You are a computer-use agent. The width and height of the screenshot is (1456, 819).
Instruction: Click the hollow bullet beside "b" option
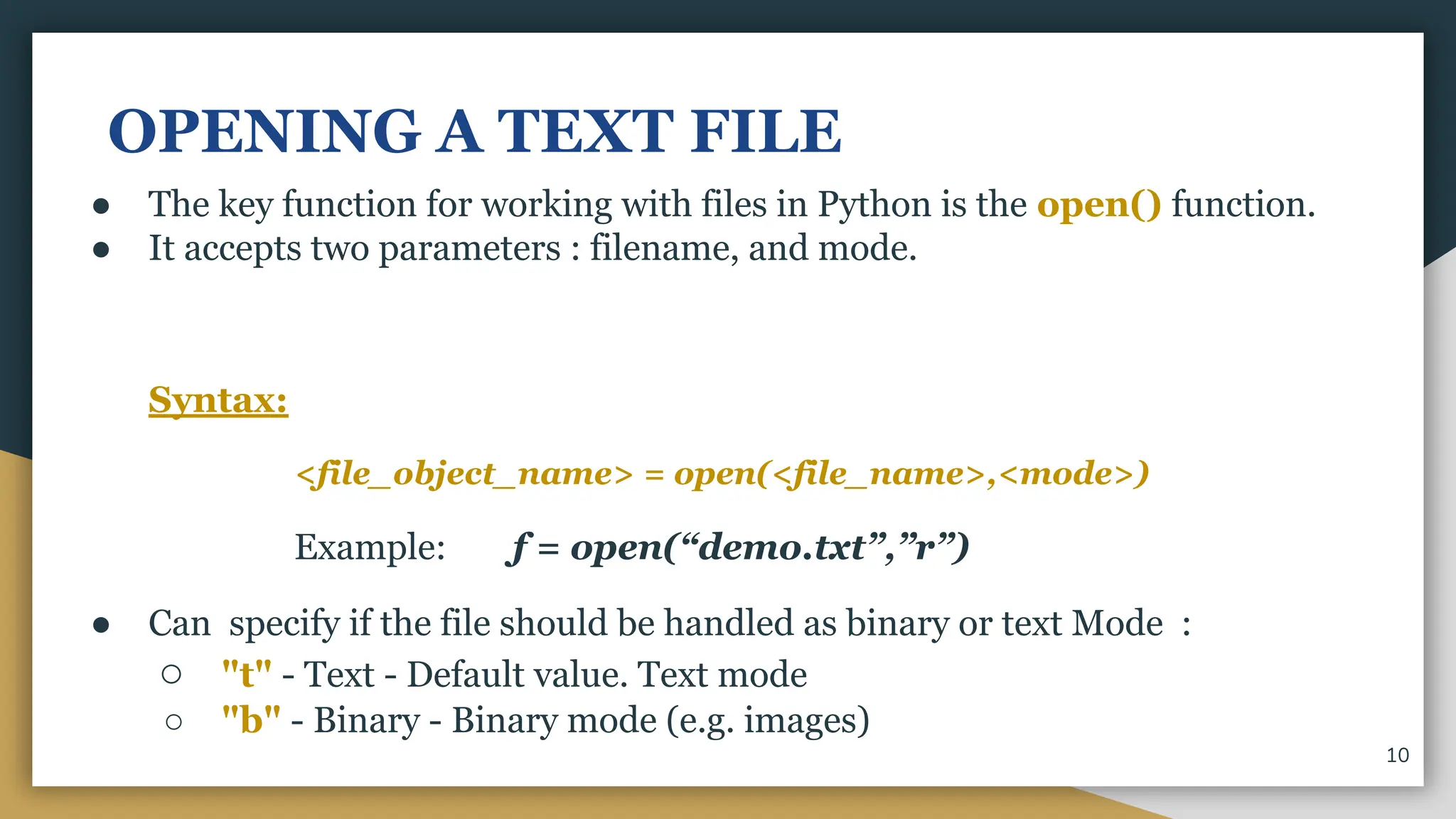(173, 722)
